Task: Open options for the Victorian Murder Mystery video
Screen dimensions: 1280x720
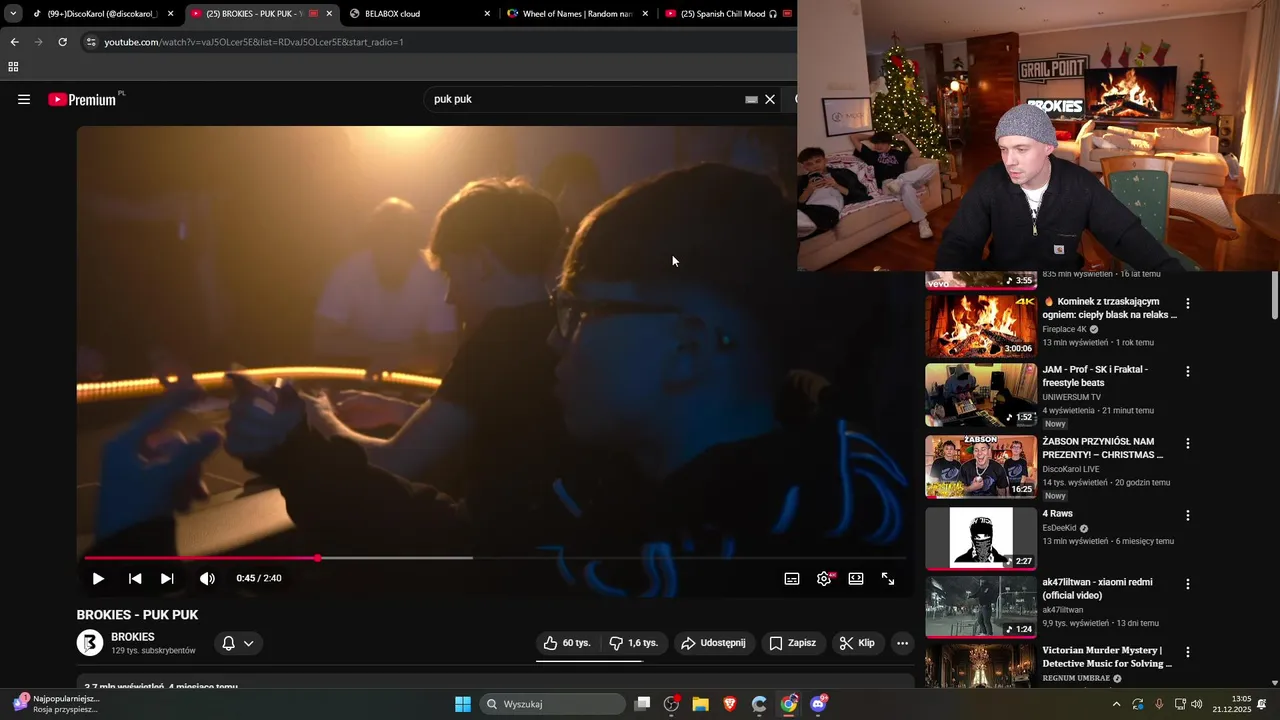Action: tap(1188, 651)
